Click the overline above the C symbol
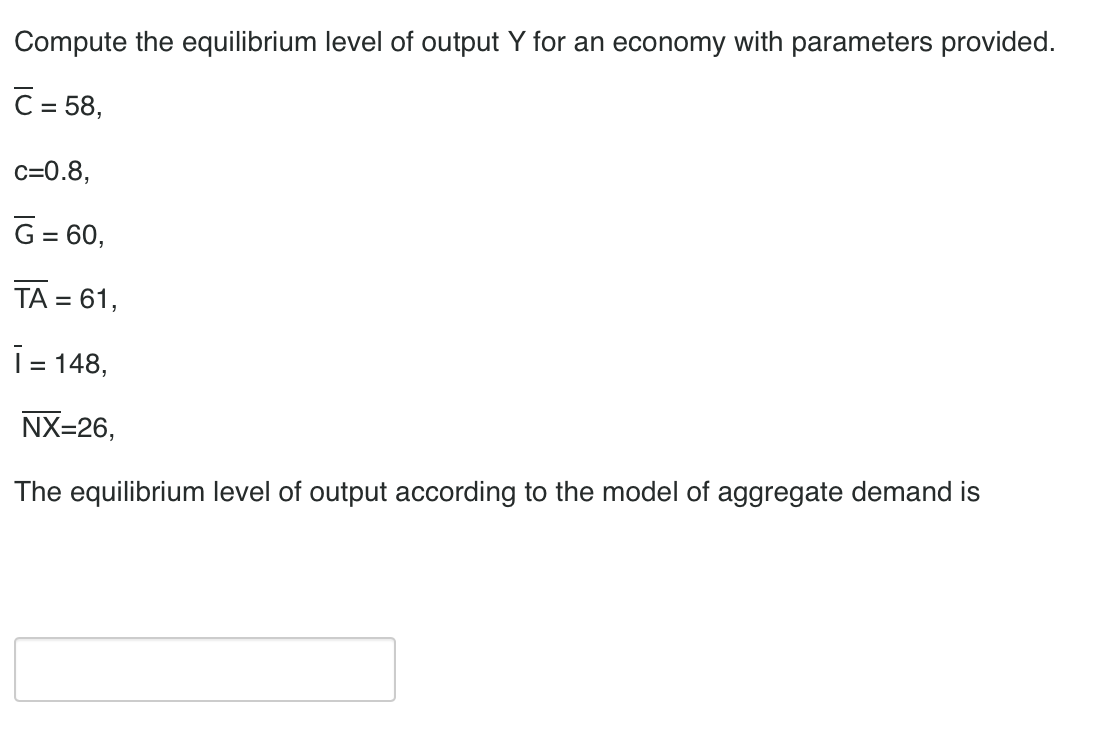 (x=22, y=88)
